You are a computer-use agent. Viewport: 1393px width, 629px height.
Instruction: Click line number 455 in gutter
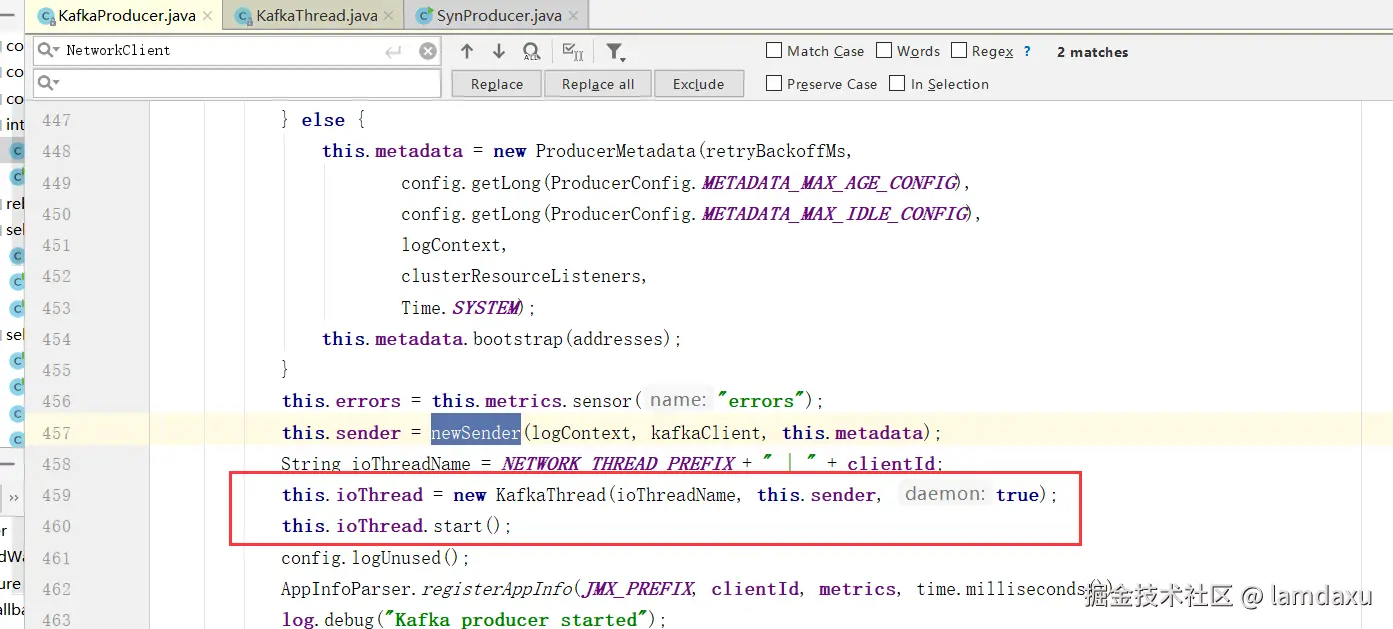[x=56, y=370]
